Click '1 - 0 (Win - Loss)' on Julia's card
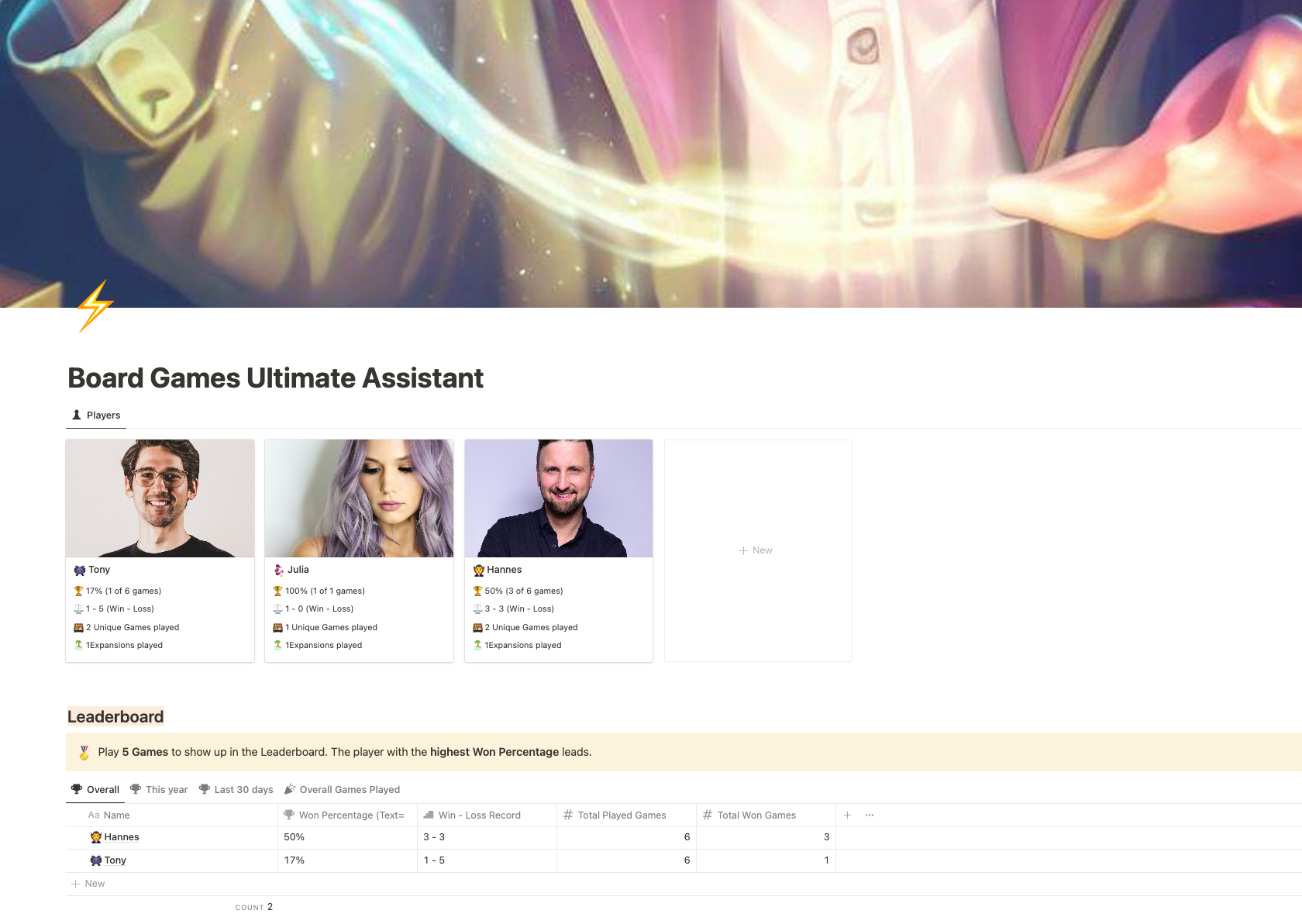The width and height of the screenshot is (1302, 924). (319, 609)
